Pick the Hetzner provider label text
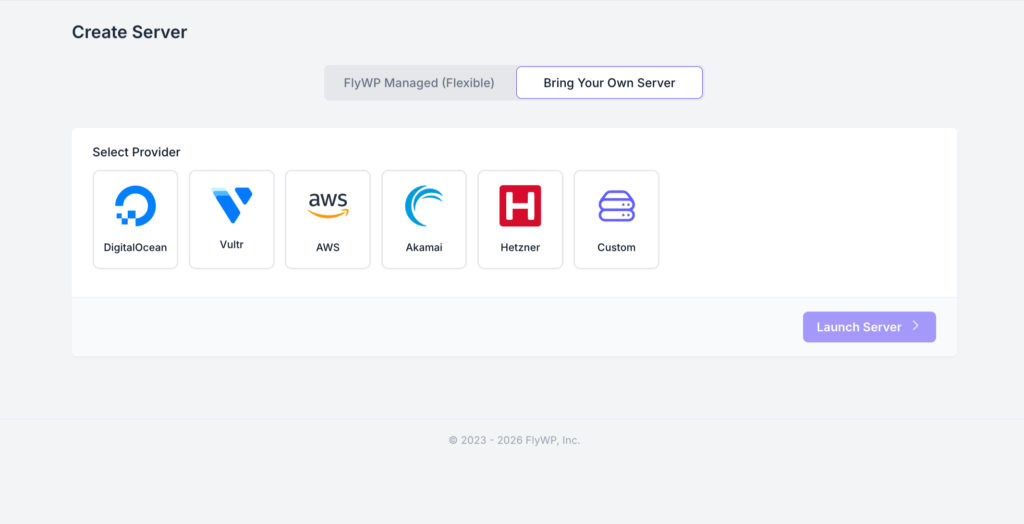Image resolution: width=1024 pixels, height=524 pixels. [x=520, y=247]
